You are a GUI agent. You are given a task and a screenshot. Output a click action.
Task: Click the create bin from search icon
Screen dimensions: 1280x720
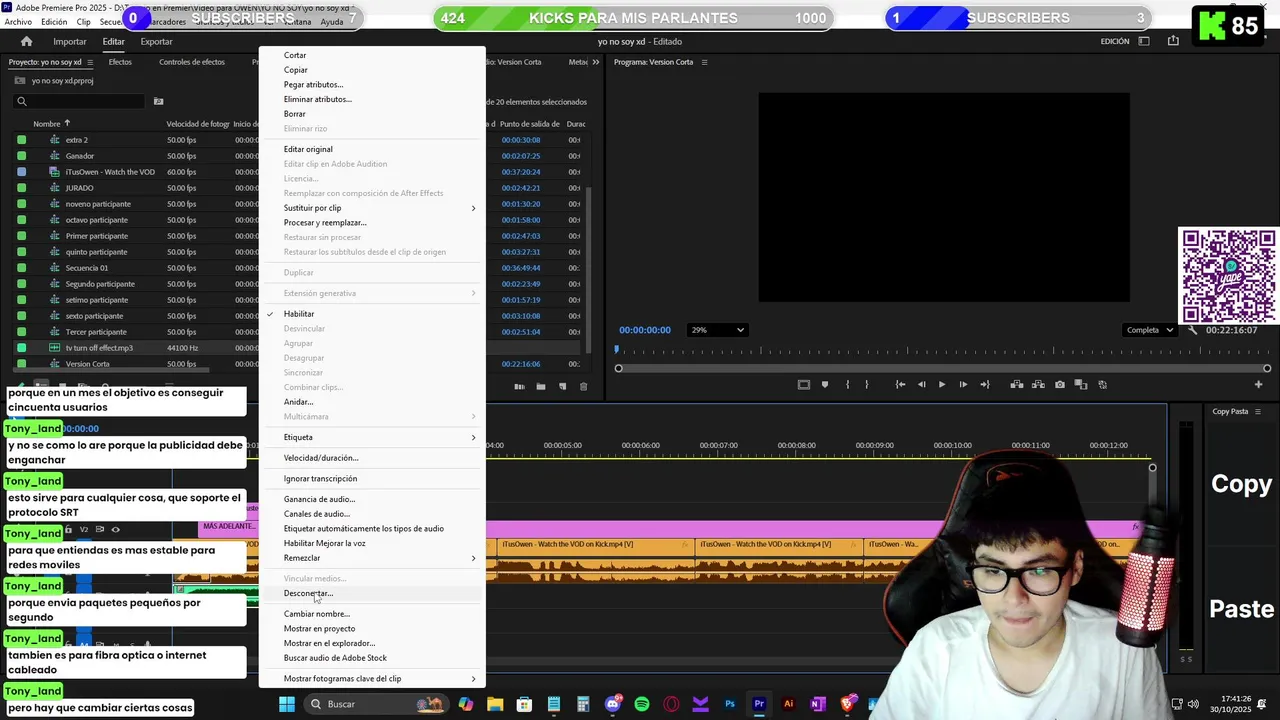point(158,101)
